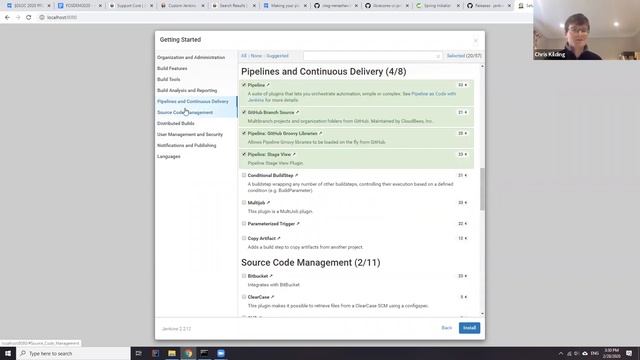Show hidden system tray icons
The image size is (640, 360).
561,353
